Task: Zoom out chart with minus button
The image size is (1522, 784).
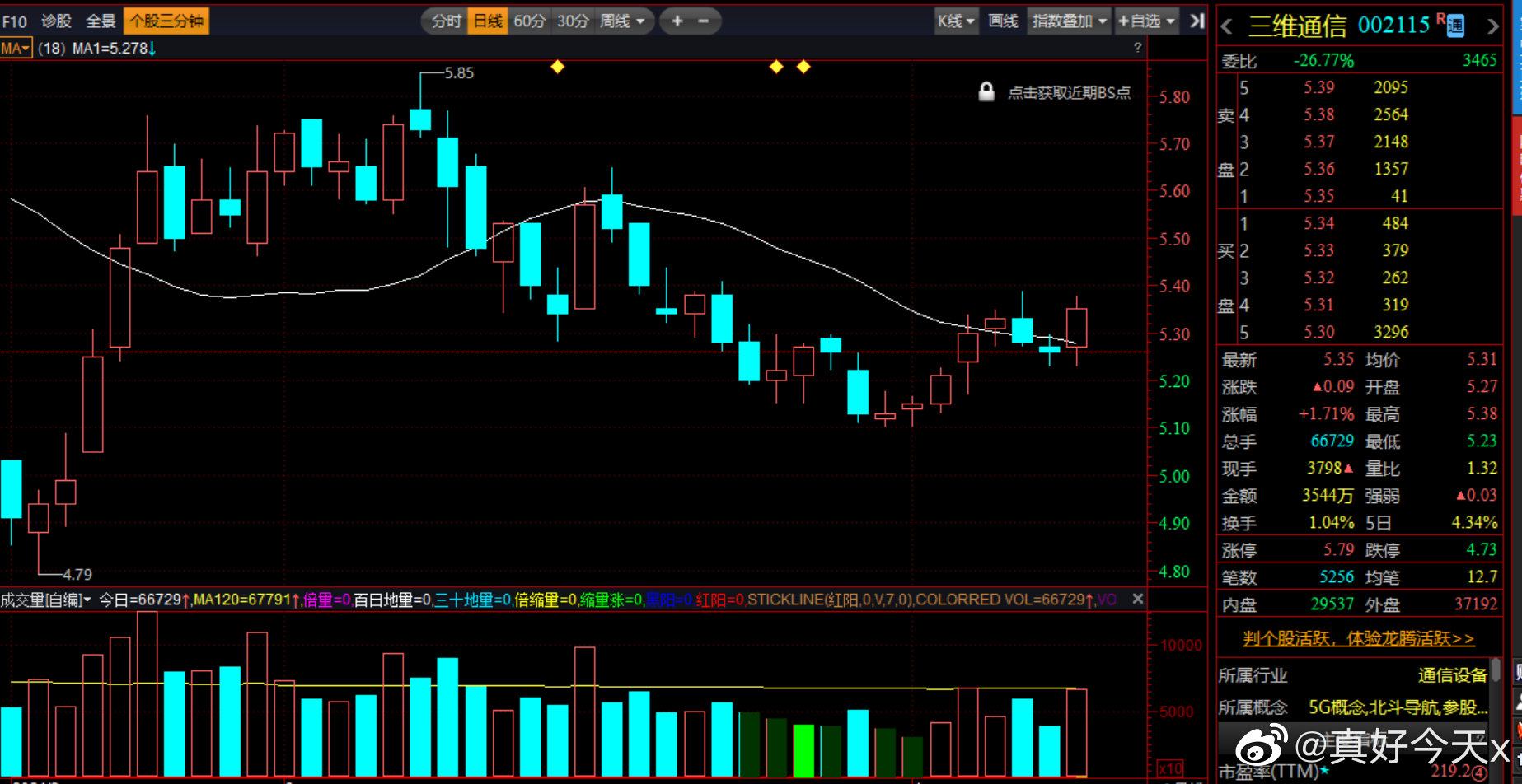Action: [x=704, y=21]
